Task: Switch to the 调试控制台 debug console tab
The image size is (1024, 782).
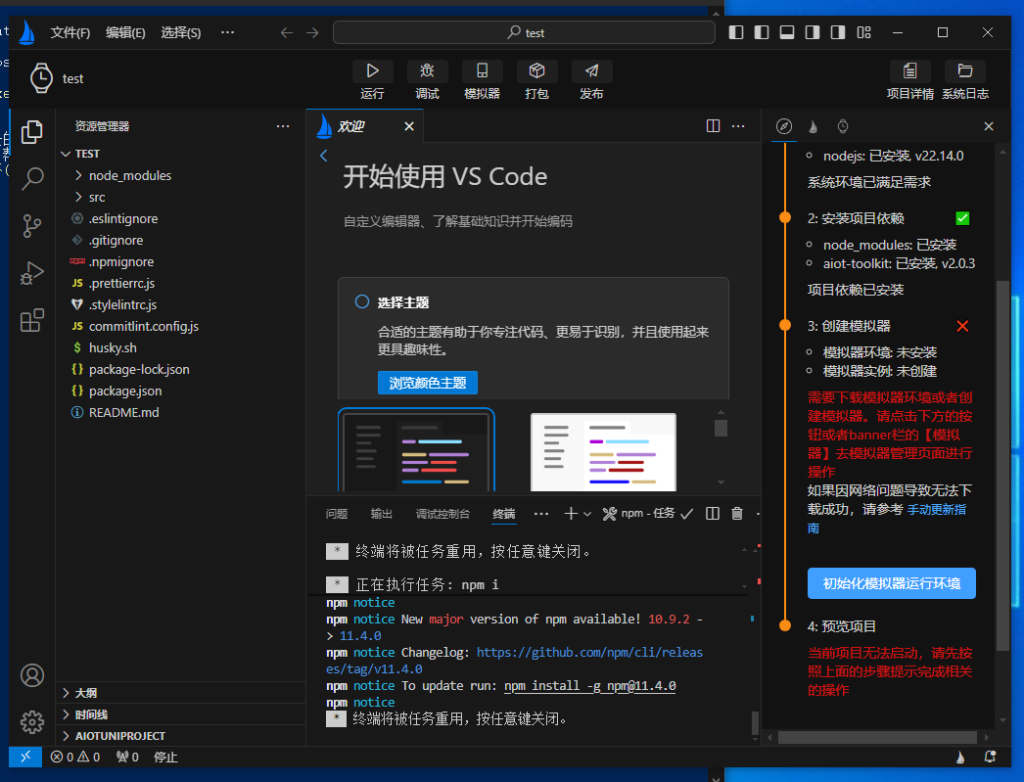Action: pos(443,514)
